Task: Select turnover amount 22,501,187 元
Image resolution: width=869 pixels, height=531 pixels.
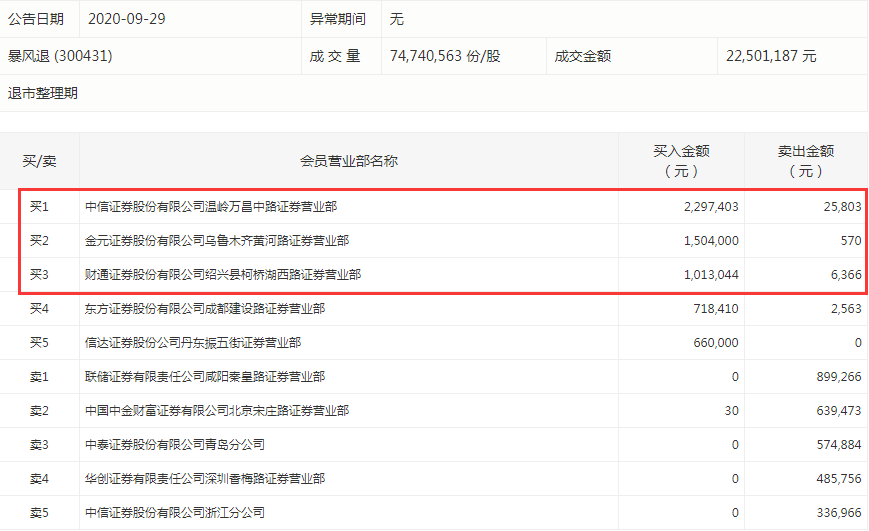Action: coord(771,56)
